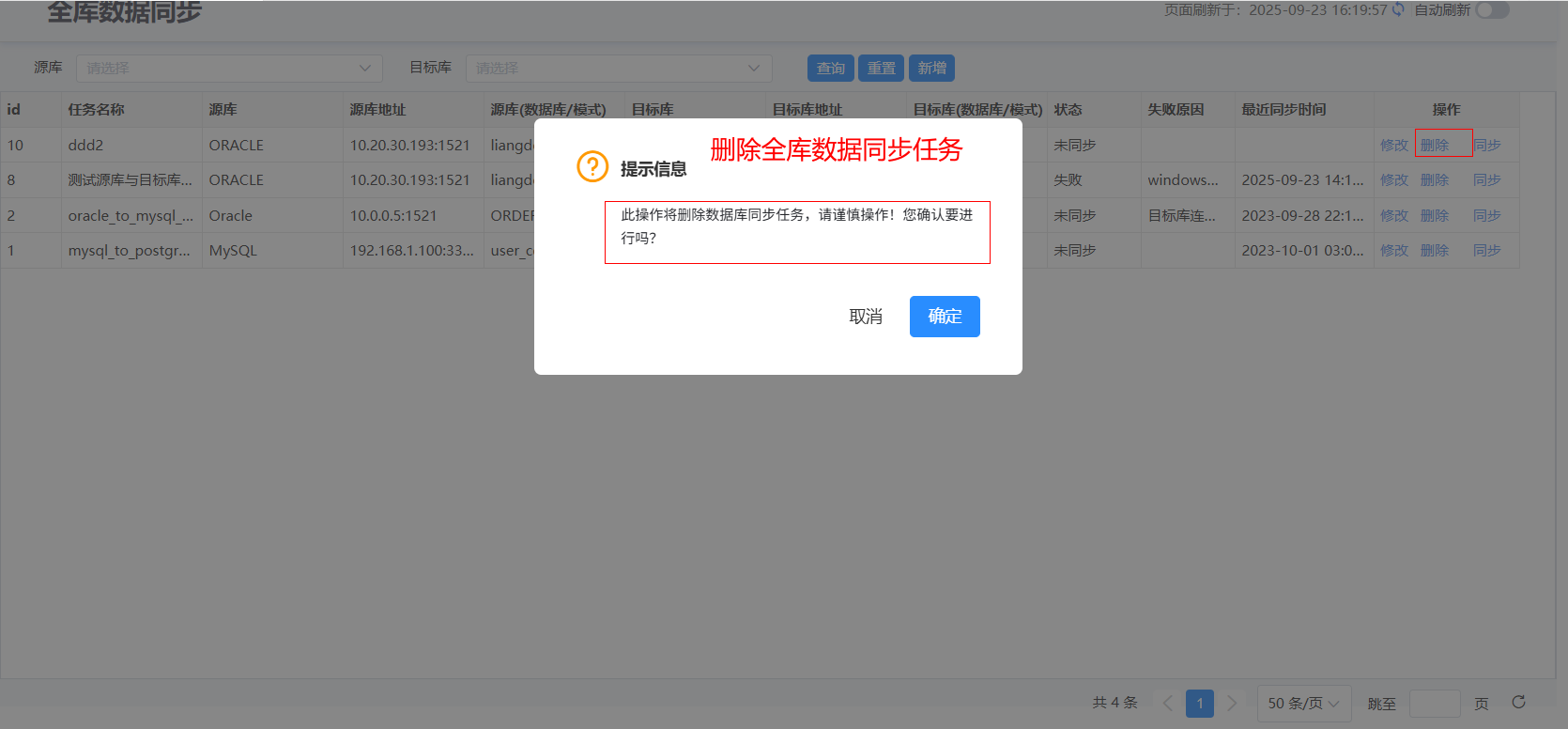Click the 跳至 page number input field
Screen dimensions: 1568x729
pyautogui.click(x=1434, y=704)
